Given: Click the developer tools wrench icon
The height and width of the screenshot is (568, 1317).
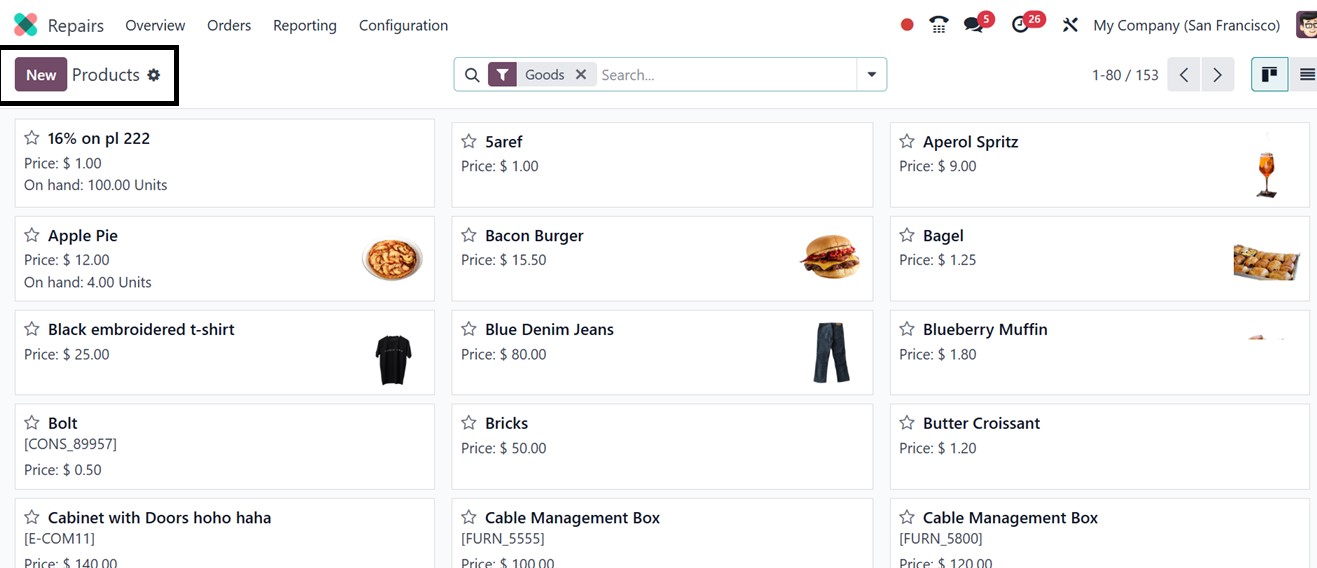Looking at the screenshot, I should point(1070,25).
